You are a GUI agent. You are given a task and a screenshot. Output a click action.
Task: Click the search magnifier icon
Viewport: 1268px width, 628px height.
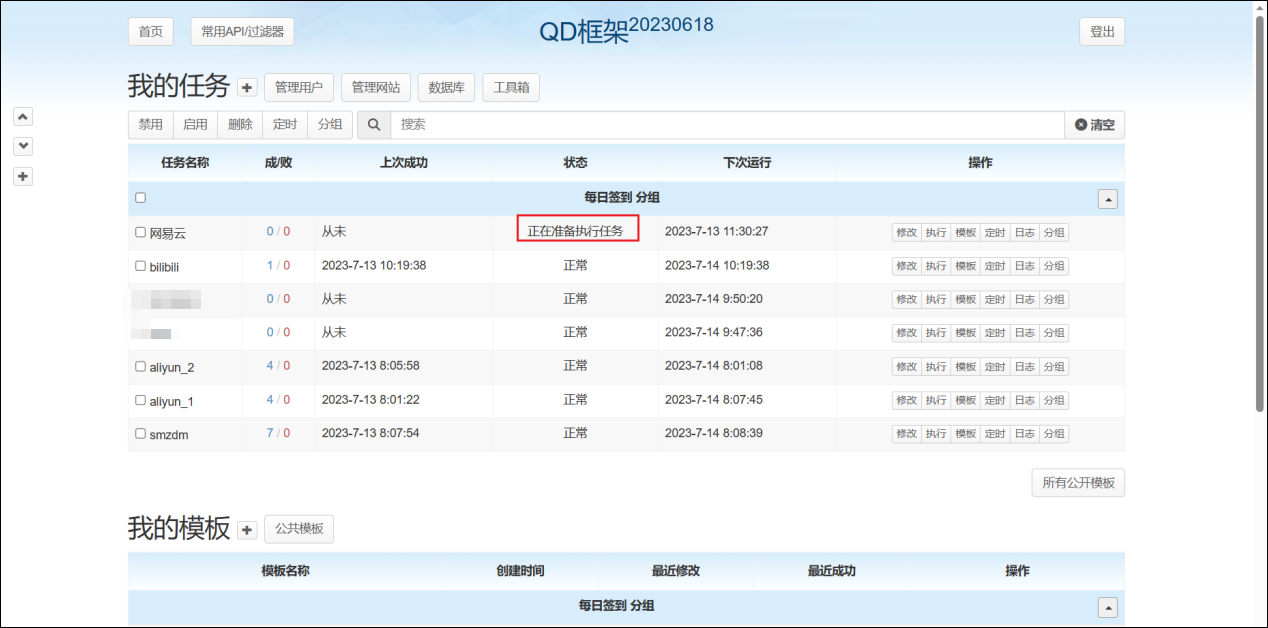click(x=374, y=125)
